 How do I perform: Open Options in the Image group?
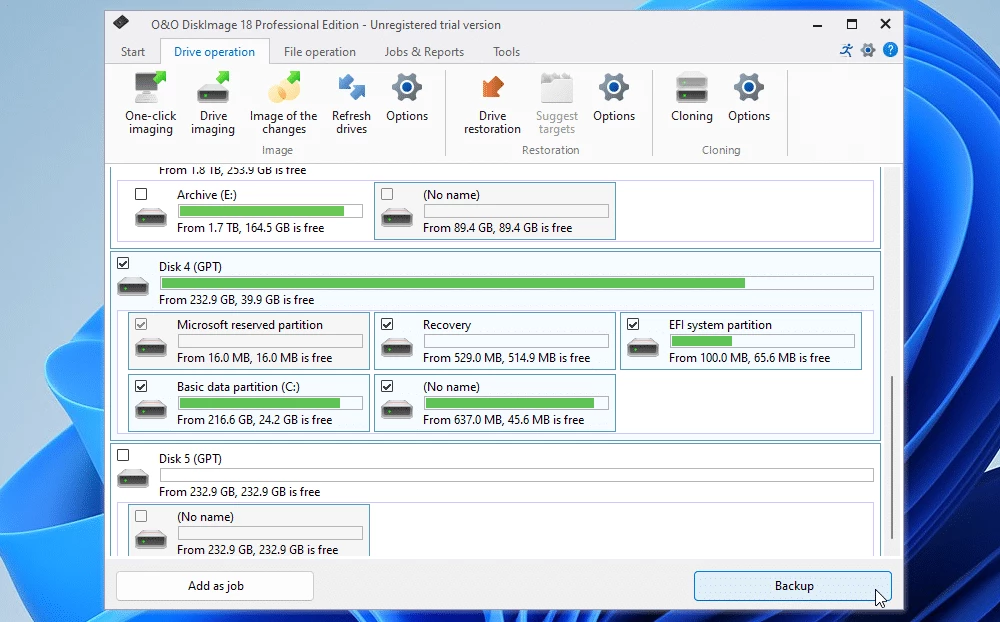pyautogui.click(x=407, y=90)
